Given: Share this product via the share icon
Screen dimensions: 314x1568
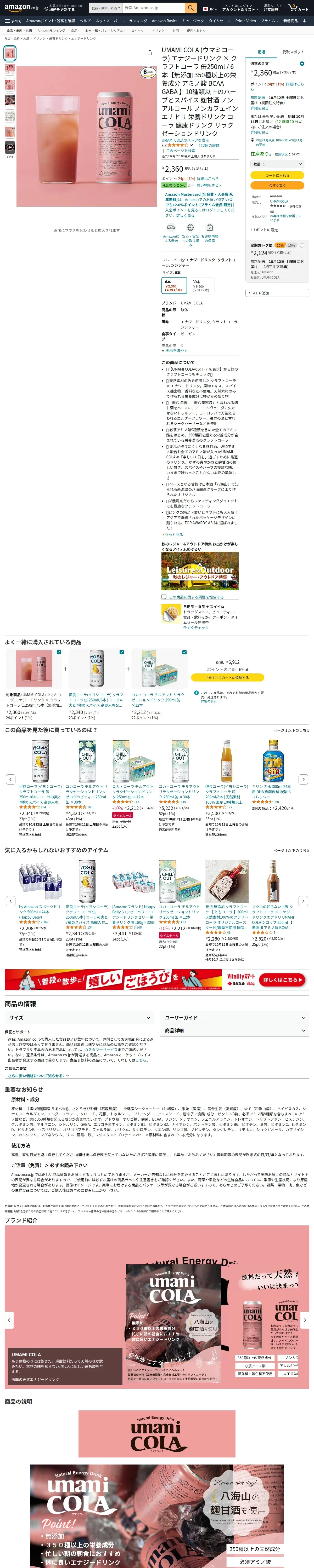Looking at the screenshot, I should tap(150, 53).
